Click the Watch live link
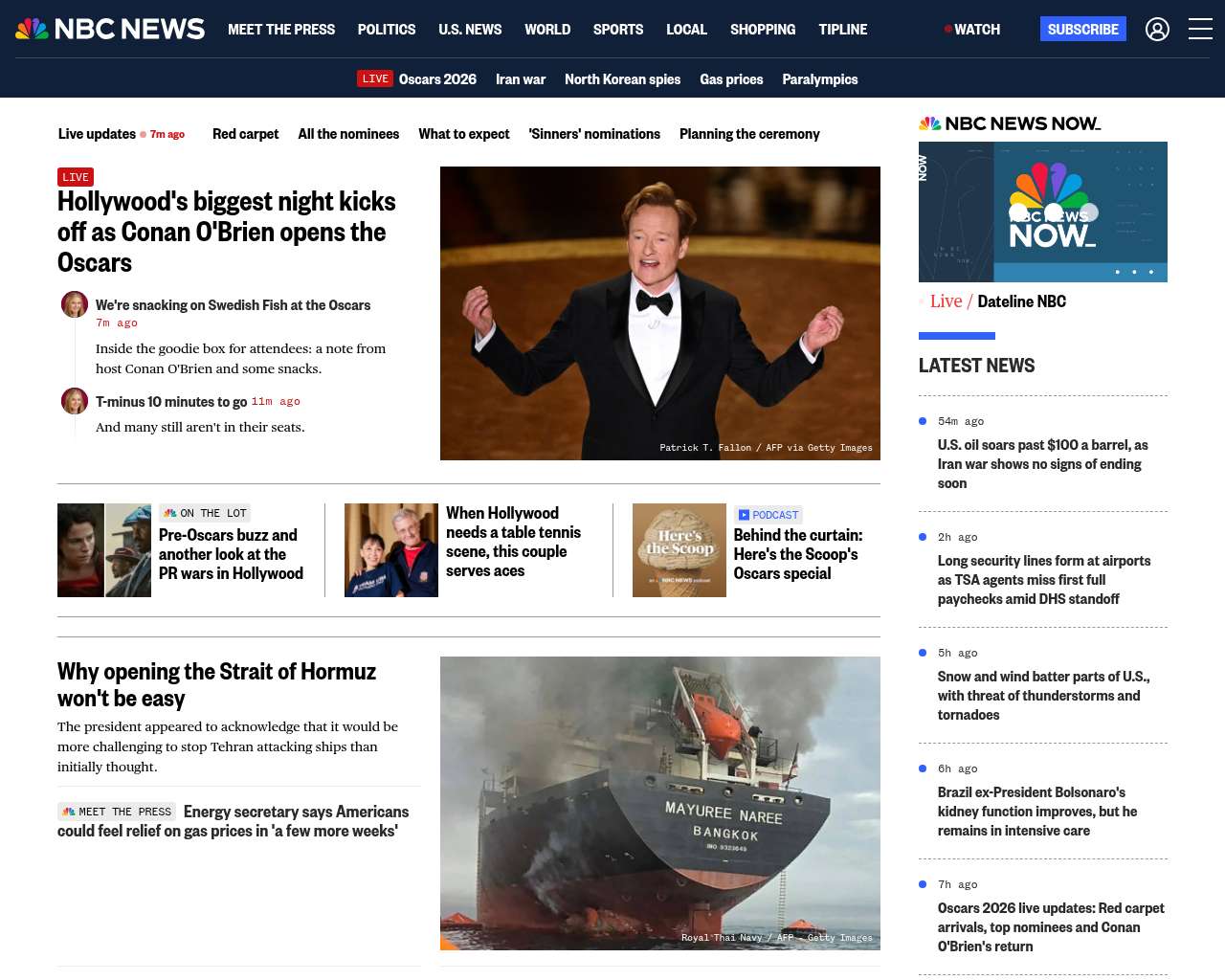 (x=972, y=29)
